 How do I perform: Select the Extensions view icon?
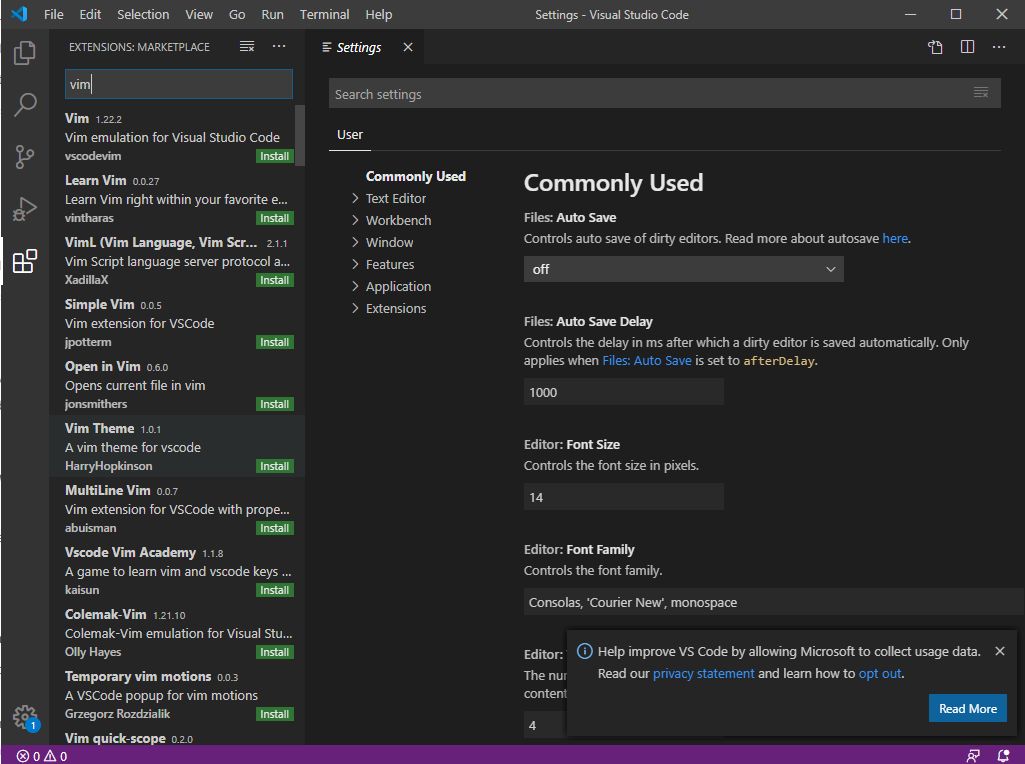click(25, 261)
